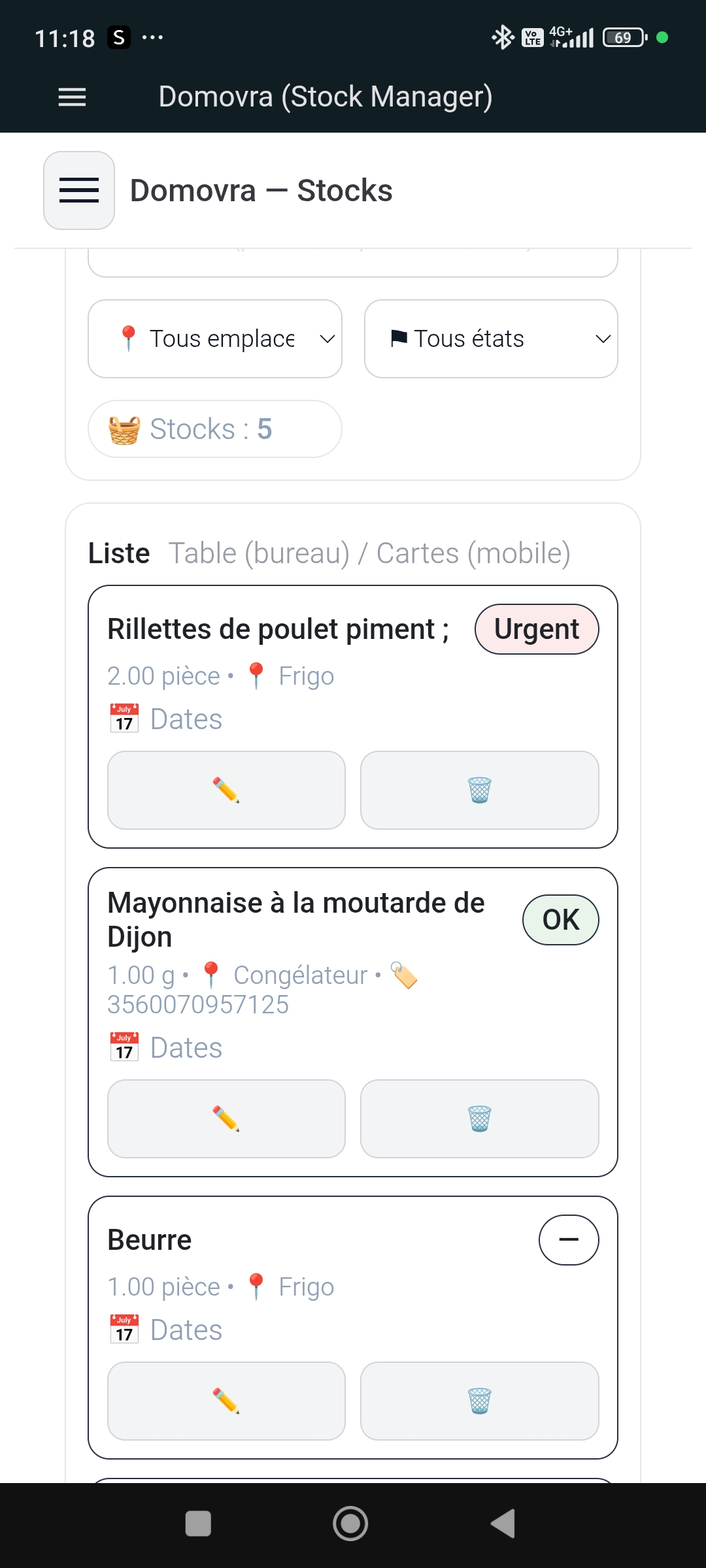The image size is (706, 1568).
Task: Tap the Stocks : 5 counter chip
Action: [x=215, y=429]
